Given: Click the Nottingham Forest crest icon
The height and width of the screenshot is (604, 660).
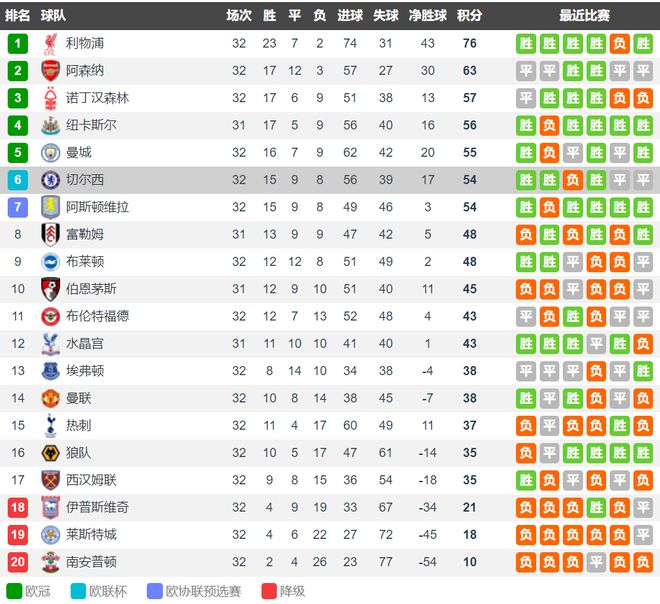Looking at the screenshot, I should tap(50, 98).
